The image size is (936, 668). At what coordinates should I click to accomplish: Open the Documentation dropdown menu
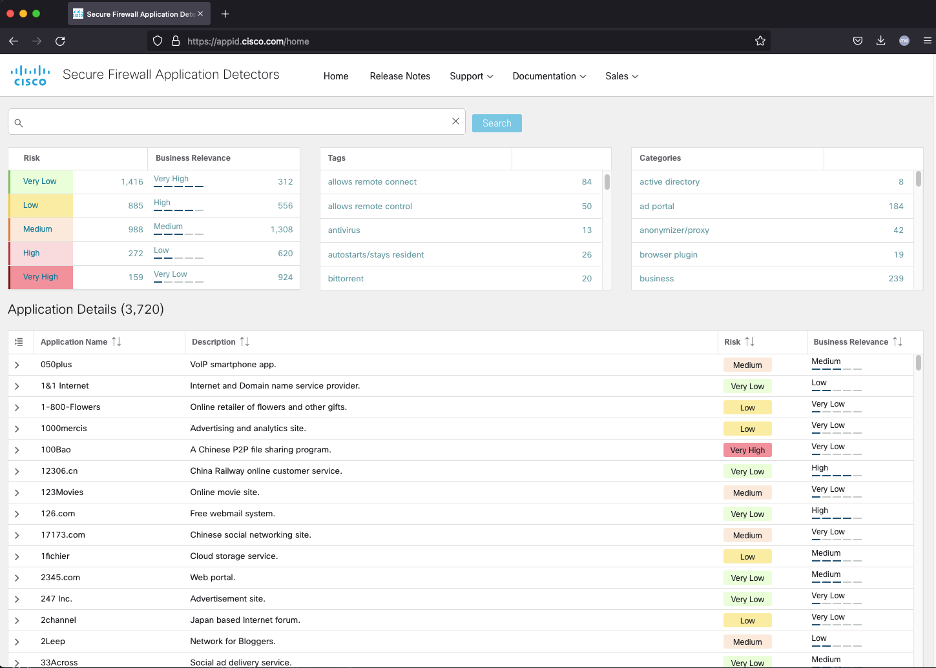tap(549, 76)
